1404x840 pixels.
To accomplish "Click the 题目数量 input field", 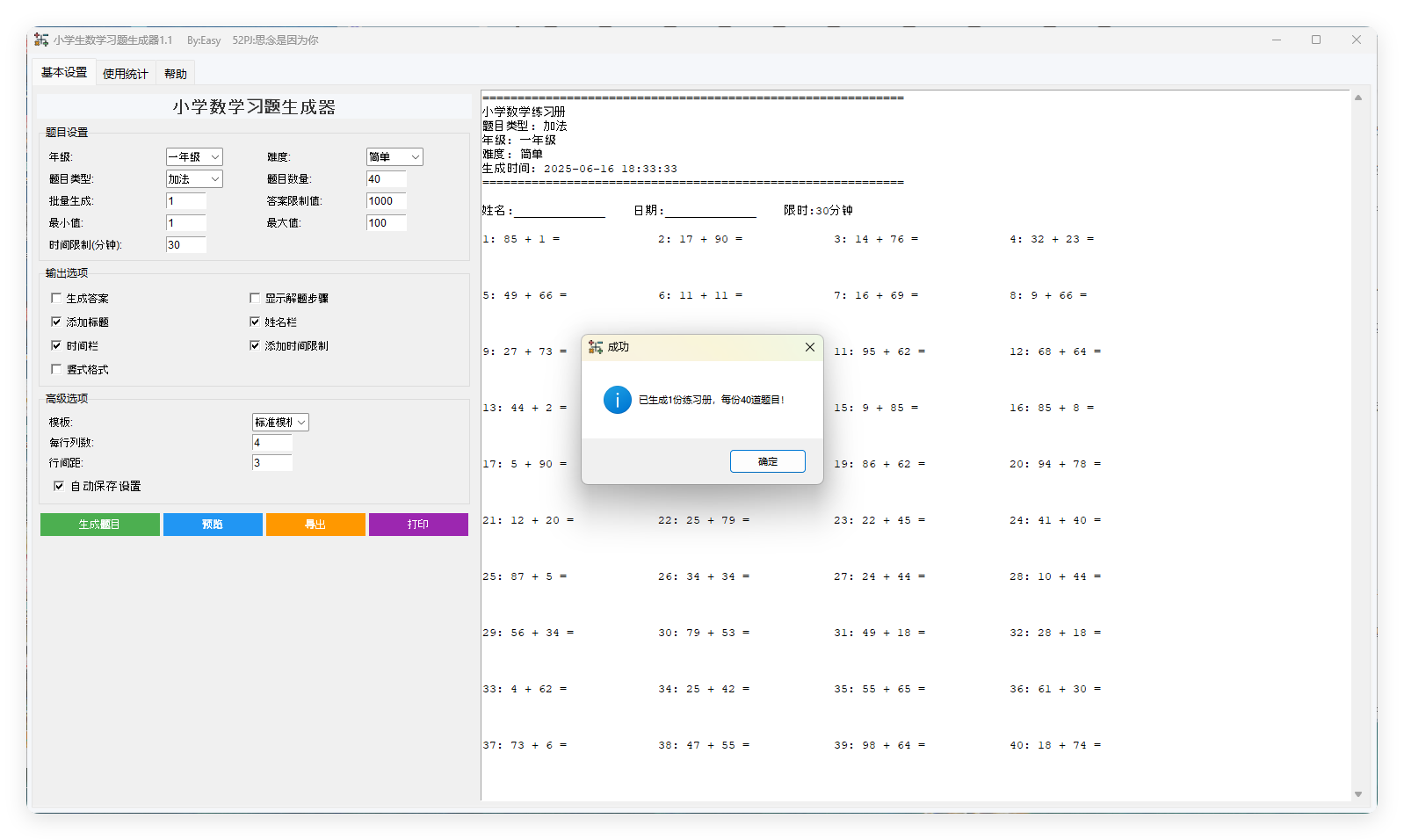I will point(386,179).
